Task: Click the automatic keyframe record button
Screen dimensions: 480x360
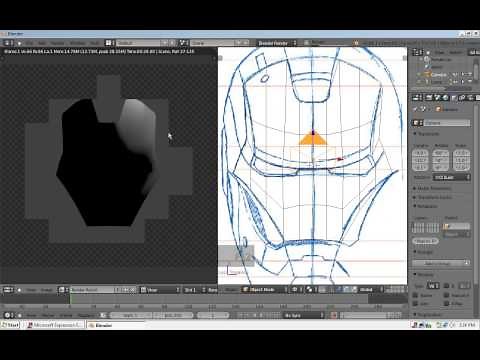Action: tap(334, 315)
